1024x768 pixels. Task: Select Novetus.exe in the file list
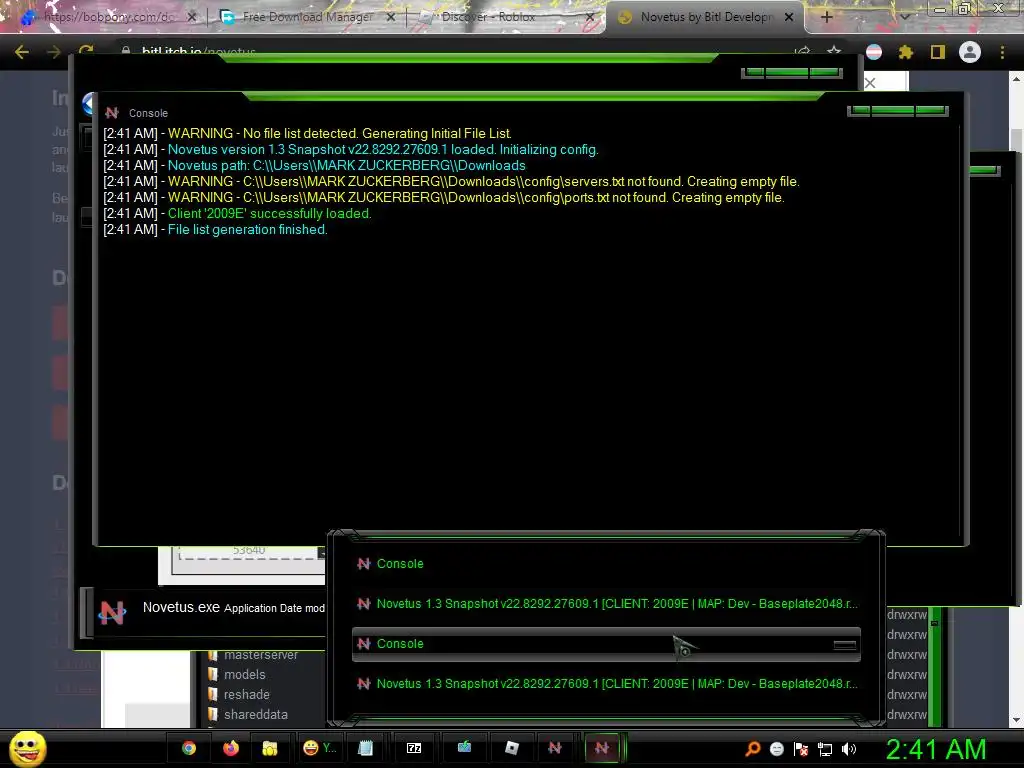coord(202,612)
